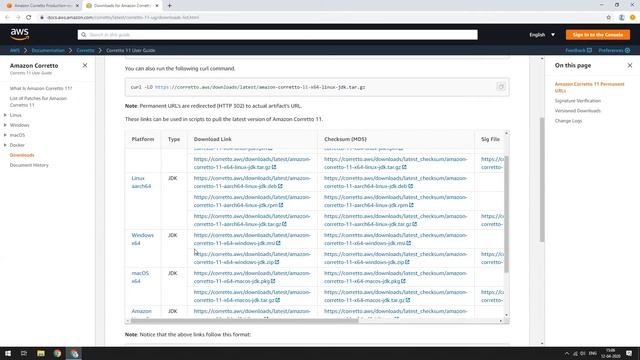Click the search magnifier icon
Image resolution: width=640 pixels, height=360 pixels.
(x=84, y=35)
